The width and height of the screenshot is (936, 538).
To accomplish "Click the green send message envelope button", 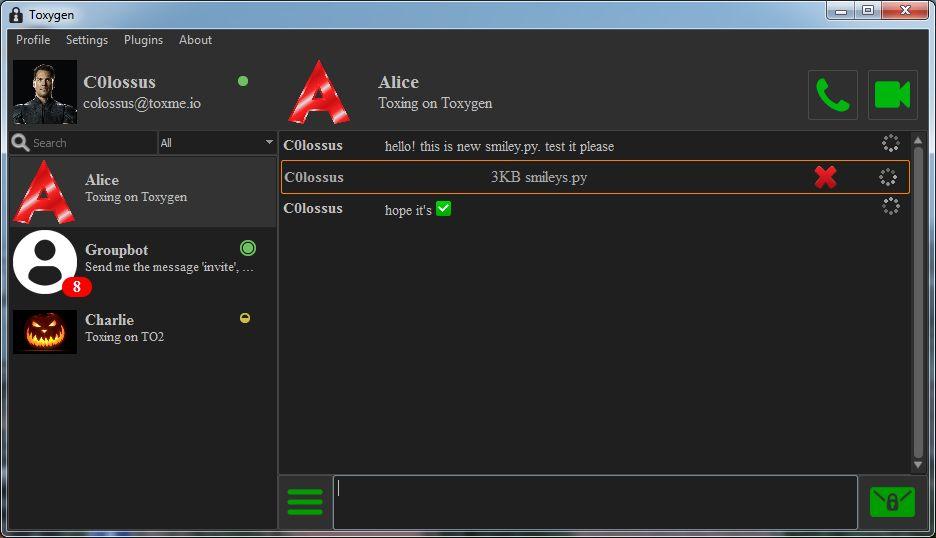I will (x=892, y=501).
